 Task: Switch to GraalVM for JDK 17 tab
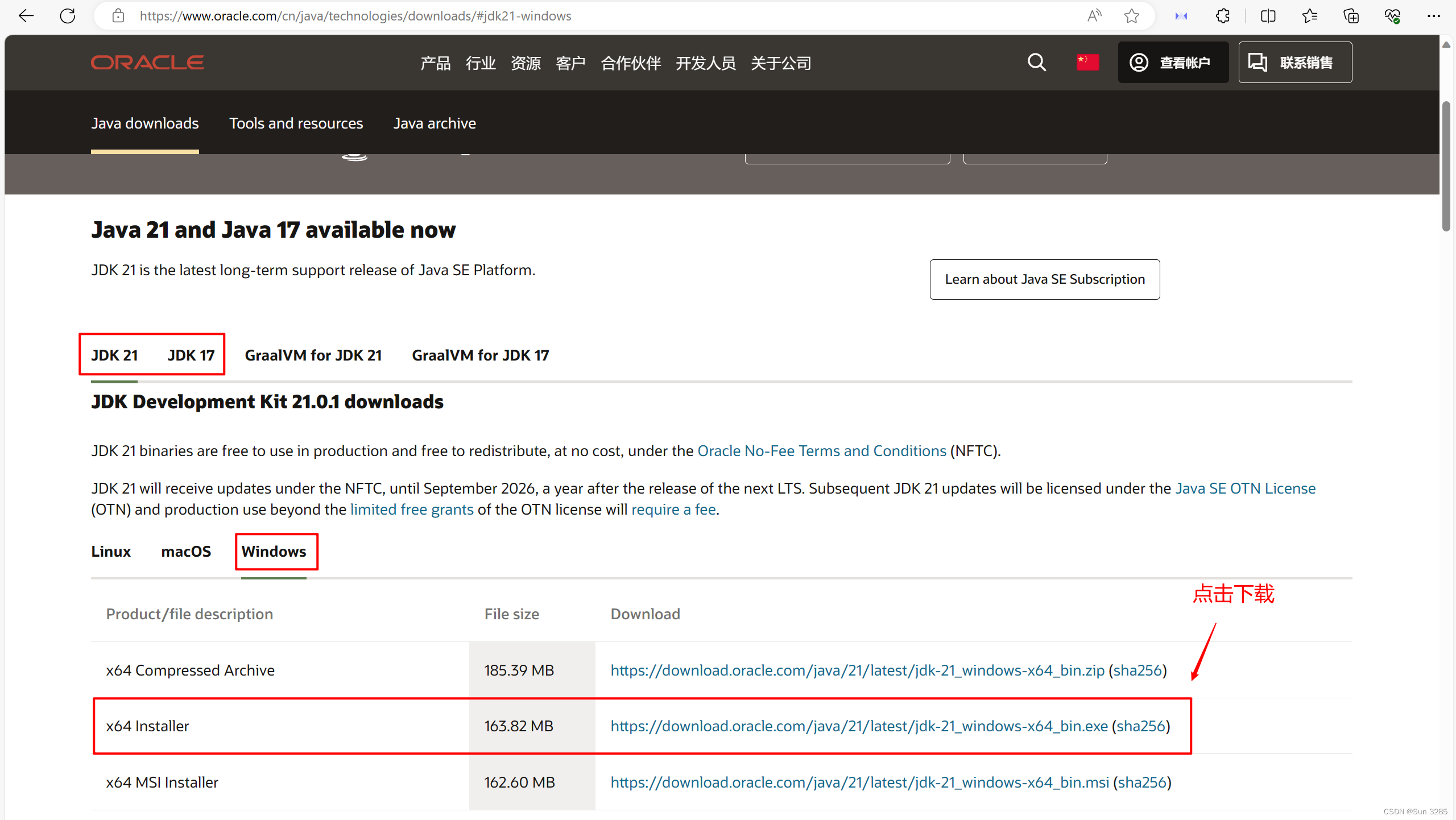tap(481, 355)
